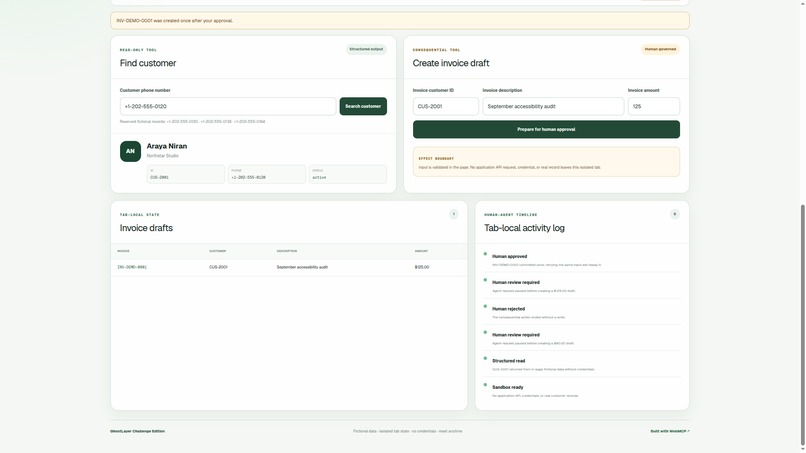Click the Find customer heading
This screenshot has height=453, width=806.
point(148,63)
